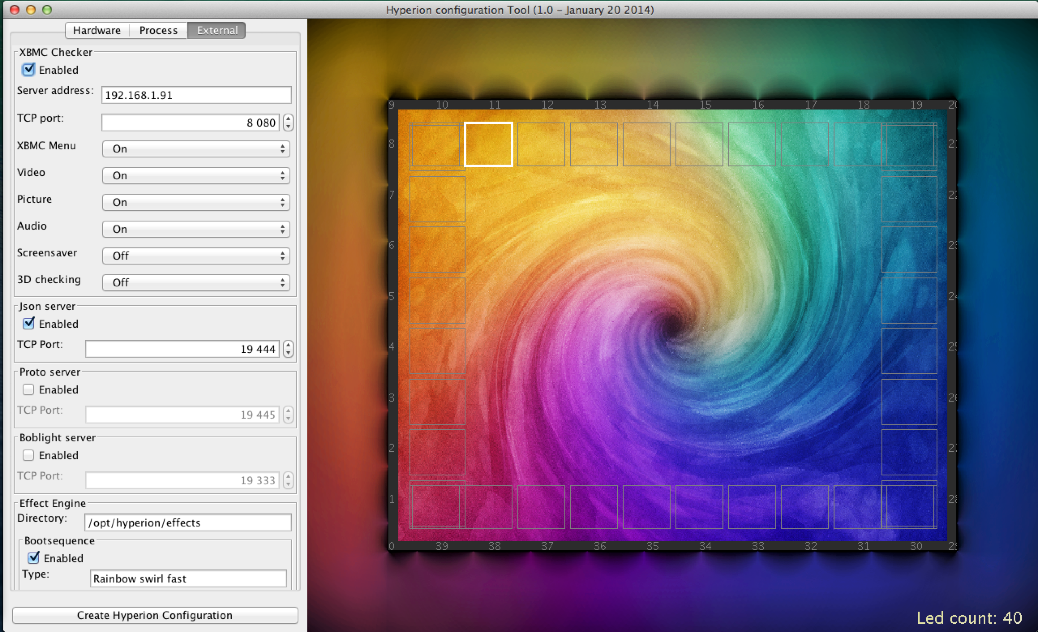The width and height of the screenshot is (1038, 632).
Task: Switch to the Hardware tab
Action: tap(97, 30)
